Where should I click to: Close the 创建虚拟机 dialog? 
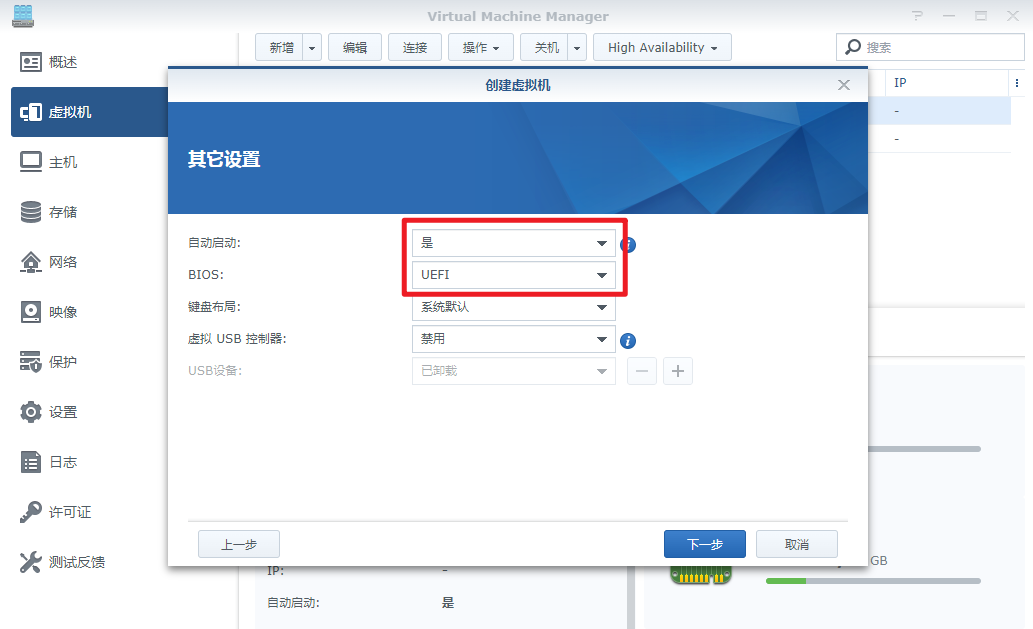point(844,85)
